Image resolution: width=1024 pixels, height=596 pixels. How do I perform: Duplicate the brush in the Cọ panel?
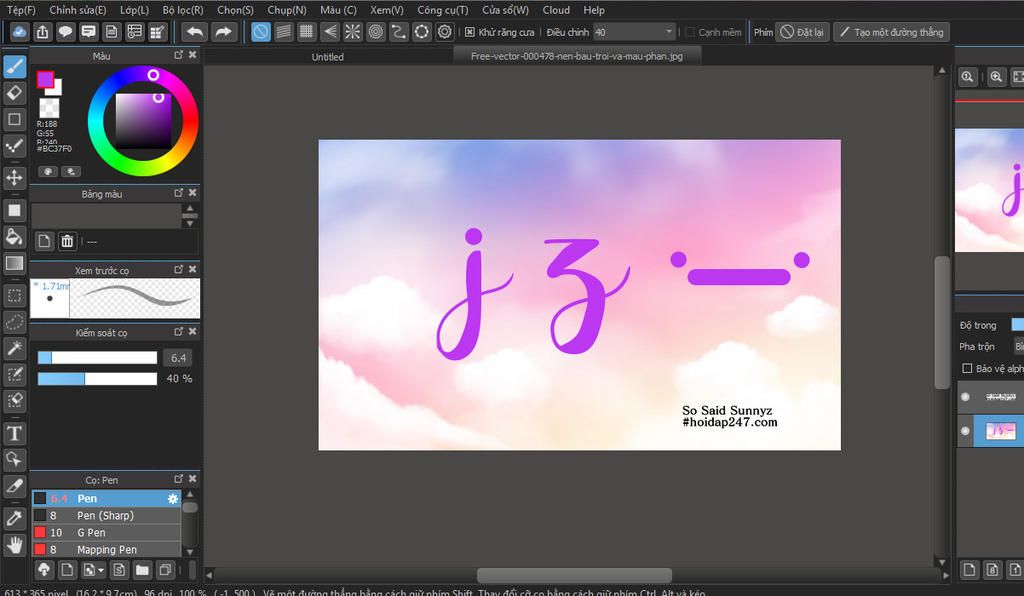(165, 570)
